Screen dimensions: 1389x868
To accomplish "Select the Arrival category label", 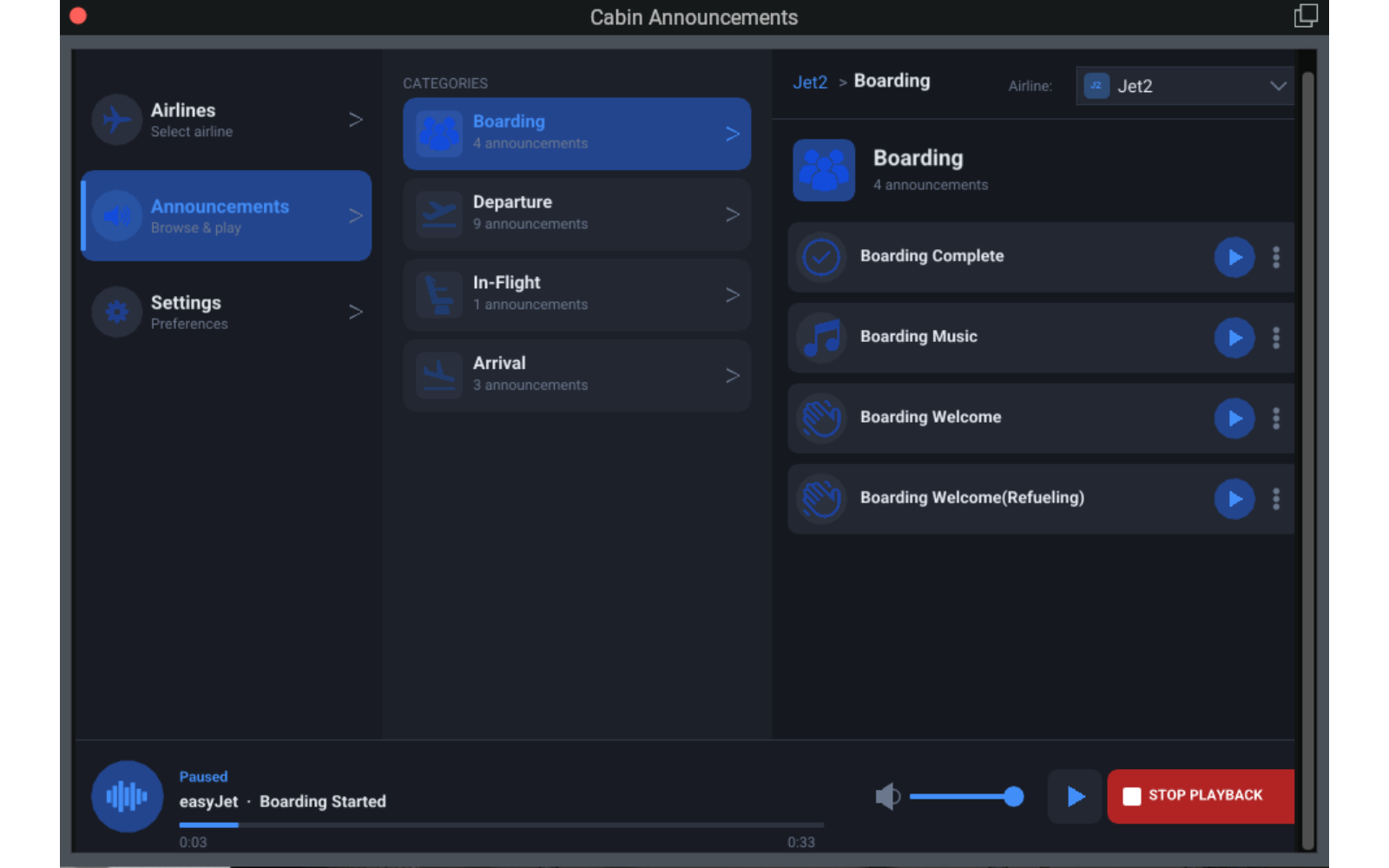I will point(499,363).
